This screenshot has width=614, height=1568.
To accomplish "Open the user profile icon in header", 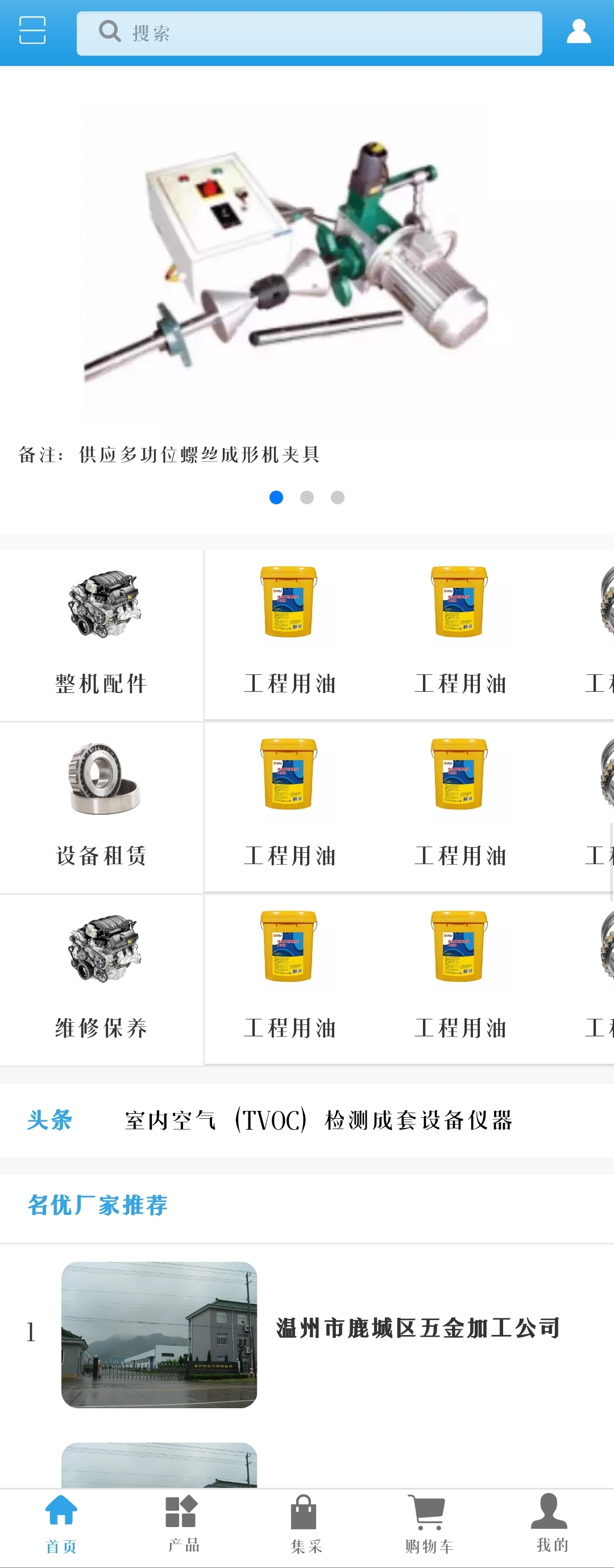I will click(x=579, y=31).
